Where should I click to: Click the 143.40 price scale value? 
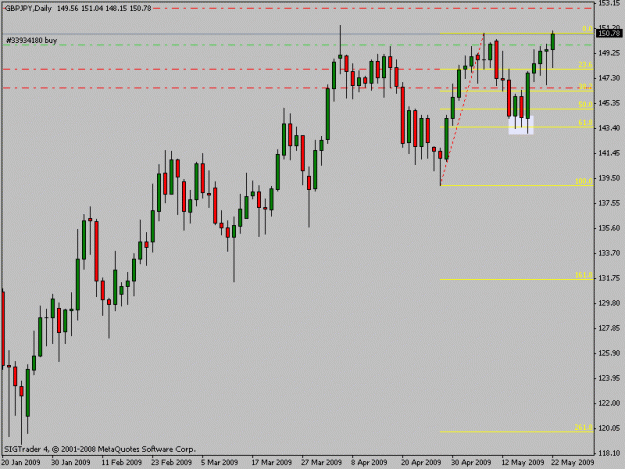pos(609,128)
